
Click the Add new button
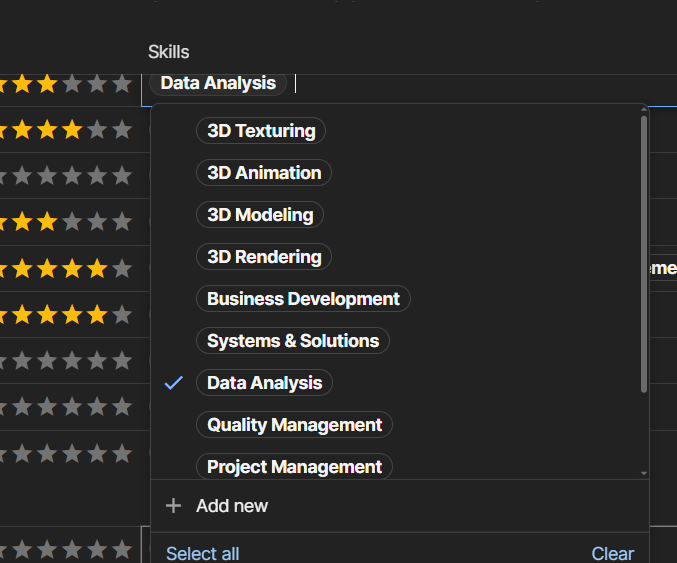[232, 506]
